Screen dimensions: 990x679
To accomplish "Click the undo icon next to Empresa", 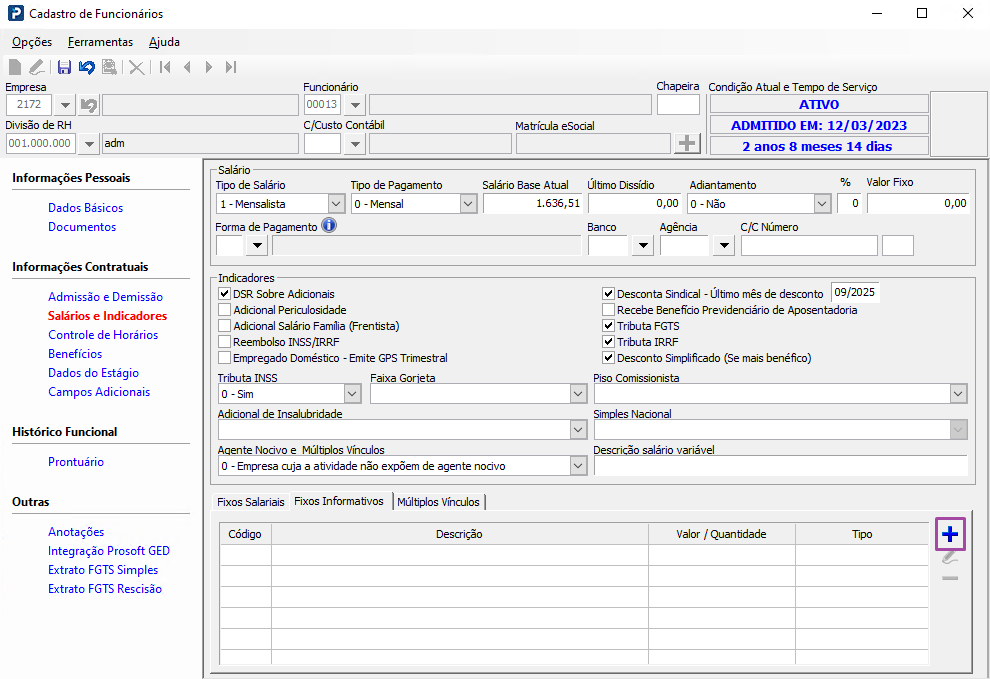I will pyautogui.click(x=89, y=105).
